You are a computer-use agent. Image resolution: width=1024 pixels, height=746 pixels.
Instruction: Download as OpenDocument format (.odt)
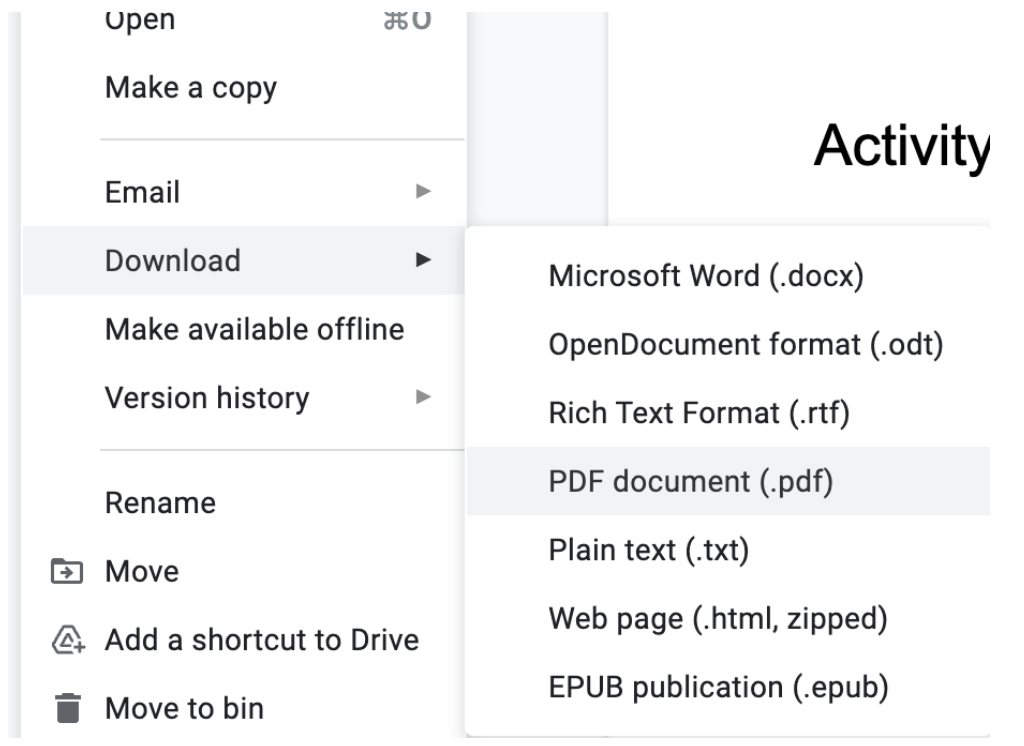[729, 344]
